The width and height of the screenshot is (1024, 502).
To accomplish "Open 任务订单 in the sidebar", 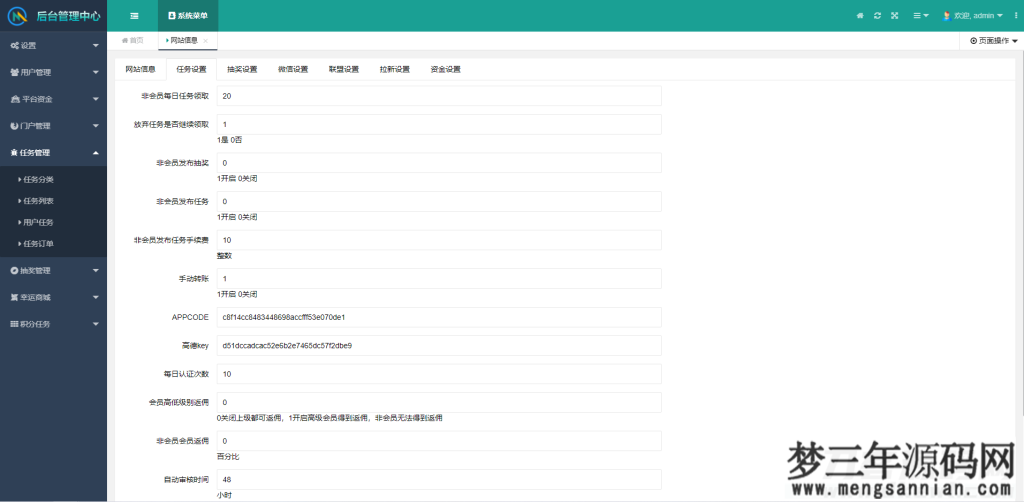I will tap(38, 244).
